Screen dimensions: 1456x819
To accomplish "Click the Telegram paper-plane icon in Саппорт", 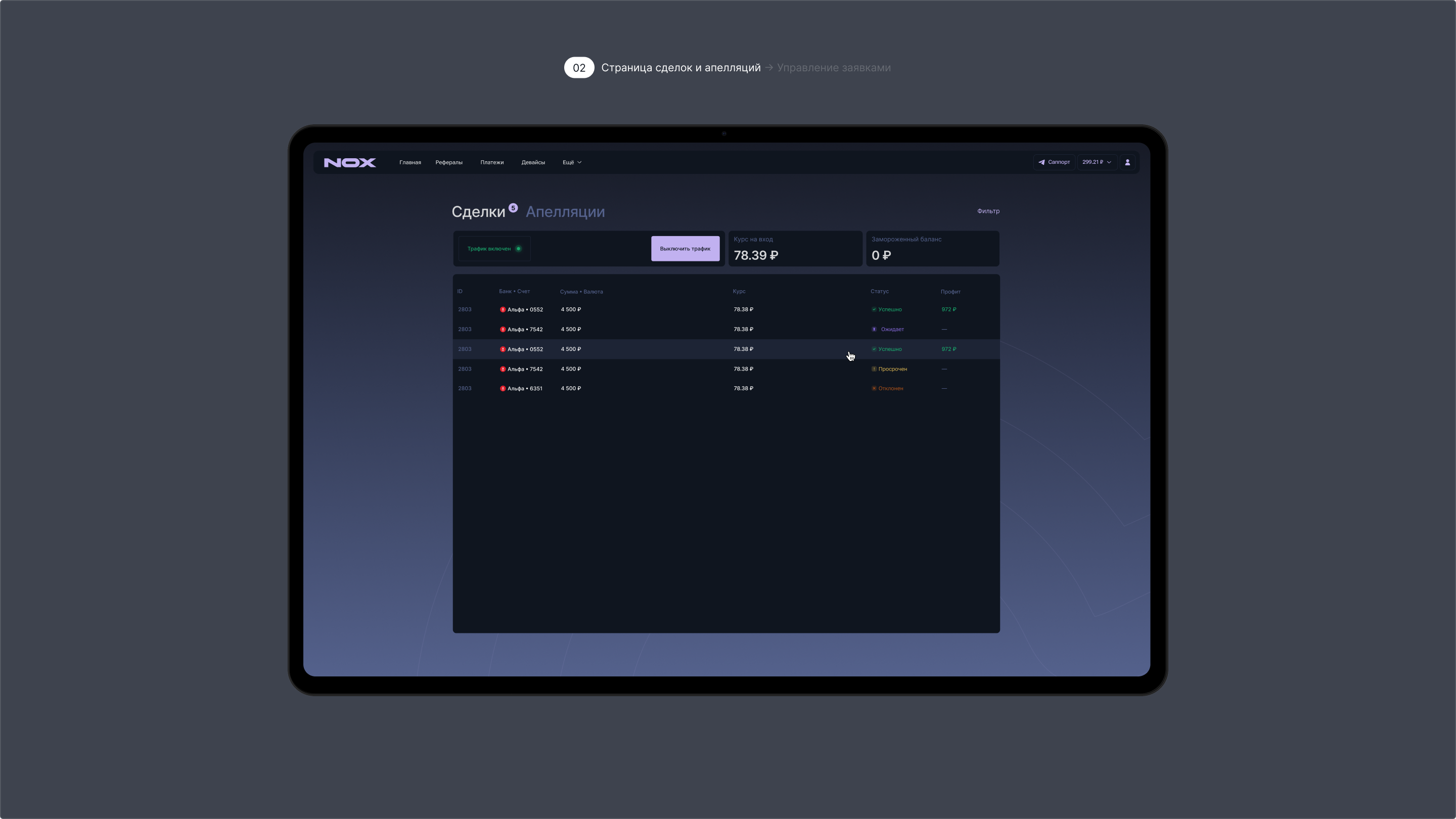I will pos(1041,162).
